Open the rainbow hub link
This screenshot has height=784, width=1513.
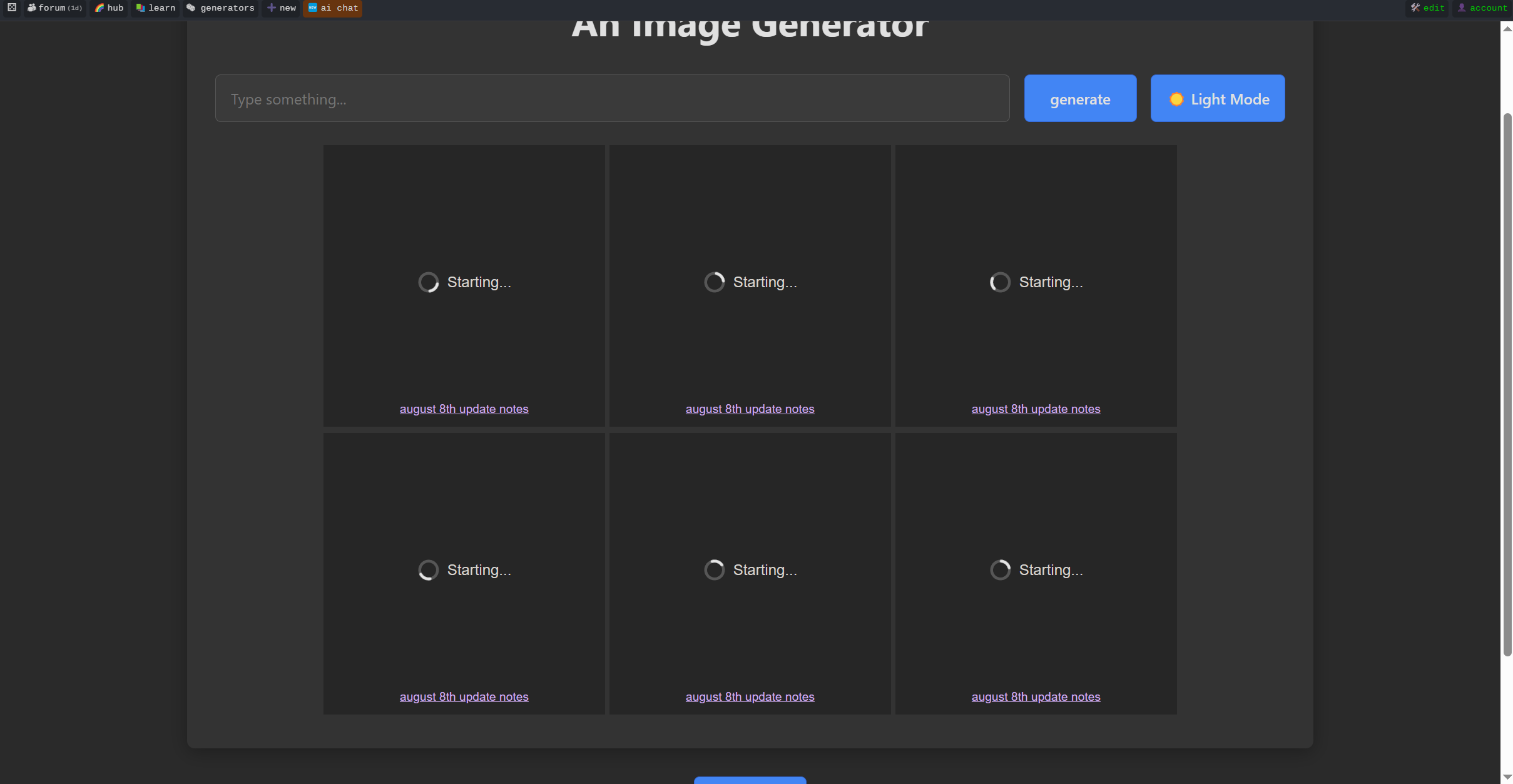pyautogui.click(x=110, y=8)
